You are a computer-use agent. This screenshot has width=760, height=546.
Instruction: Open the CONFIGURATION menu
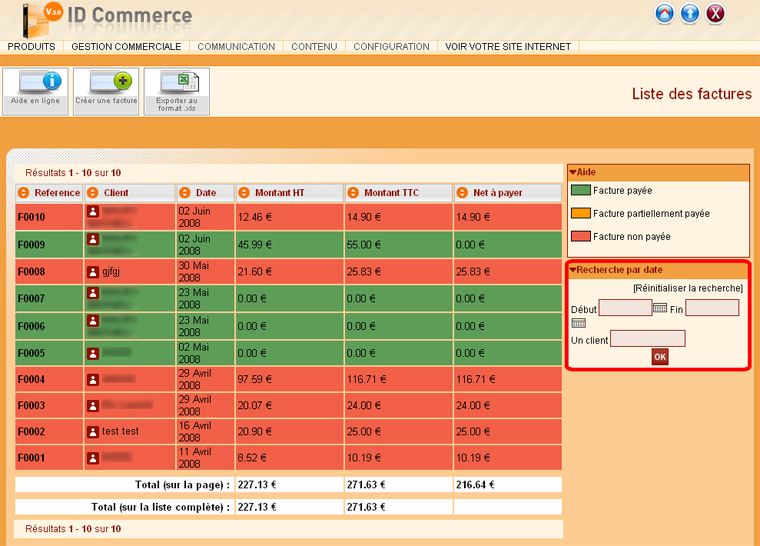391,47
